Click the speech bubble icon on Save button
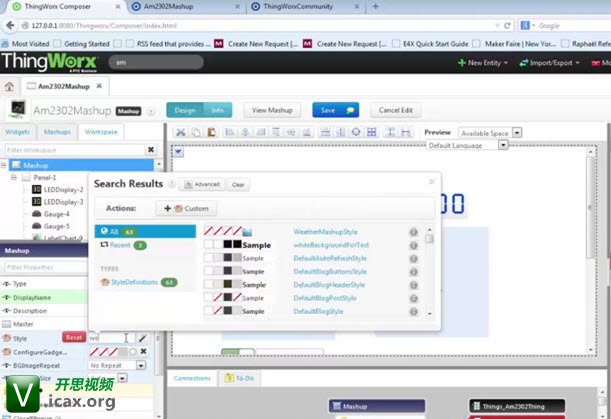Screen dimensions: 611x419 click(x=350, y=110)
